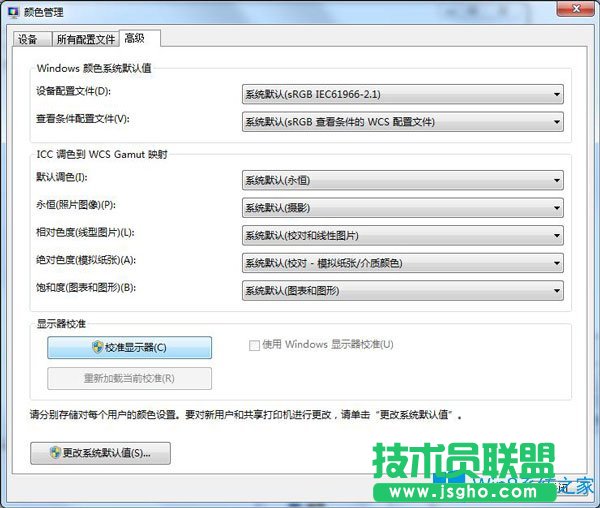This screenshot has width=600, height=508.
Task: Click the 默认调色(I) label
Action: 62,177
